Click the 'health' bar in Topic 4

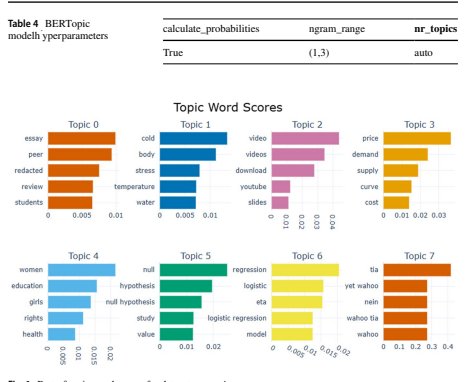coord(61,334)
